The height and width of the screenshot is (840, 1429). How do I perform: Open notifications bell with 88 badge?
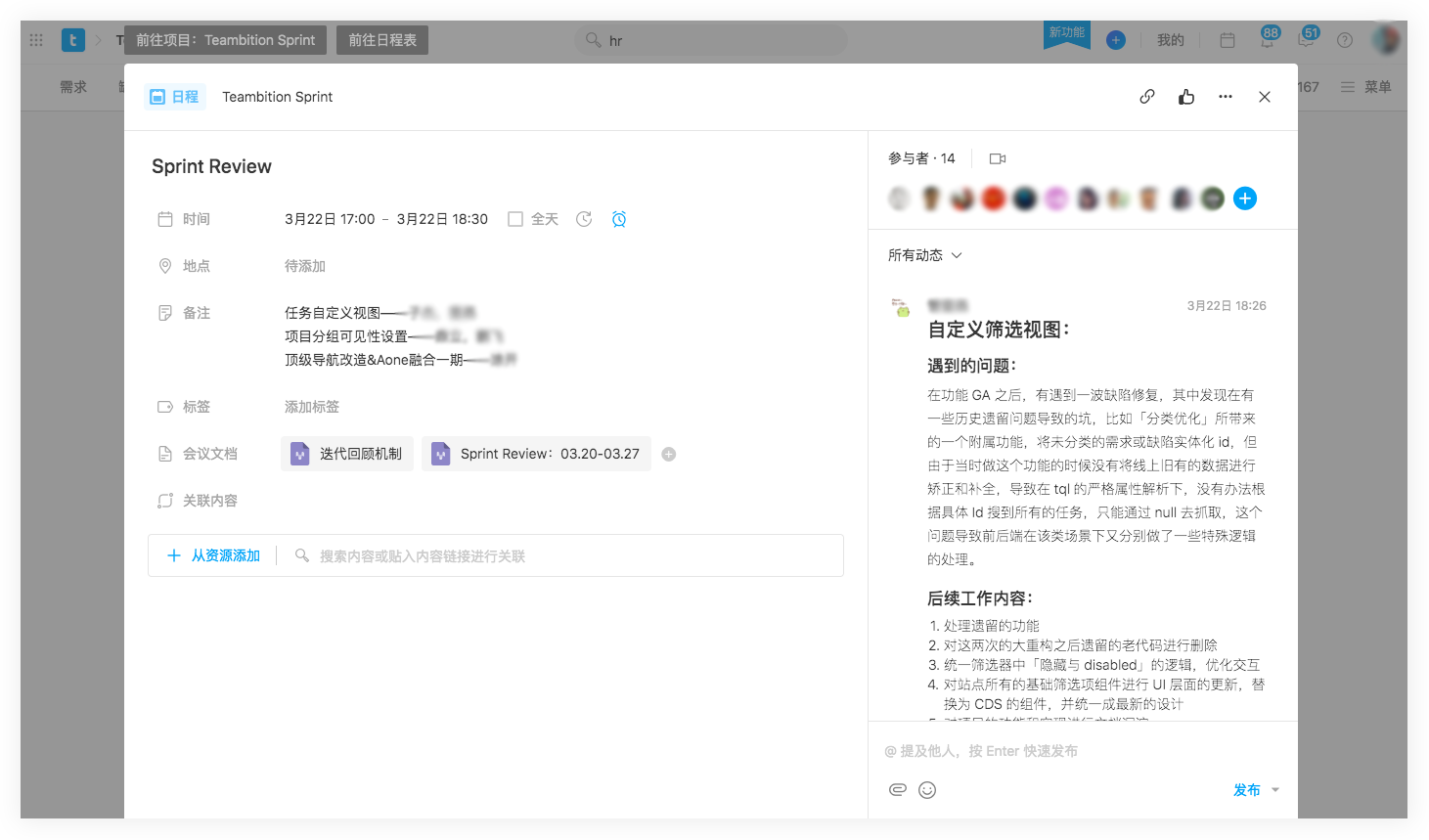tap(1268, 38)
